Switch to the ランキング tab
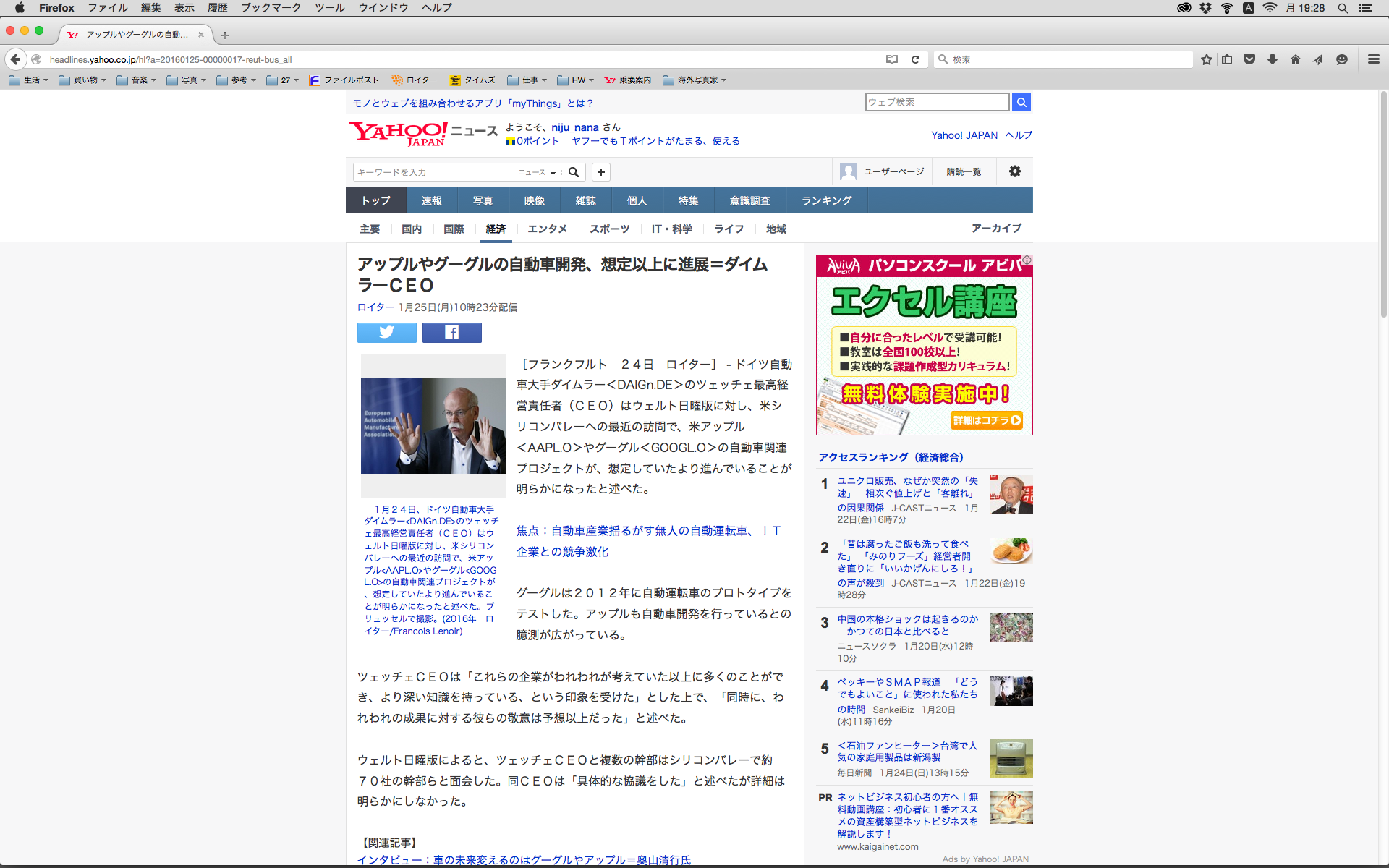This screenshot has height=868, width=1389. [826, 200]
